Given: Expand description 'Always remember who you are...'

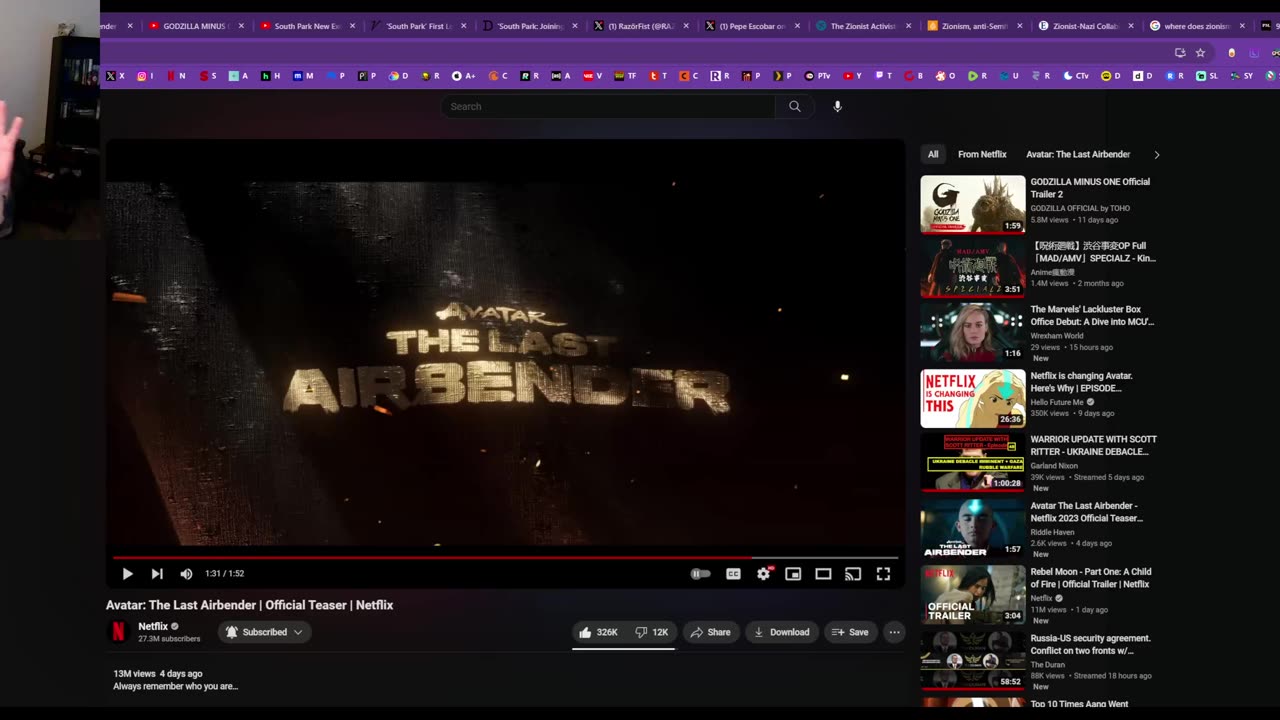Looking at the screenshot, I should point(176,686).
